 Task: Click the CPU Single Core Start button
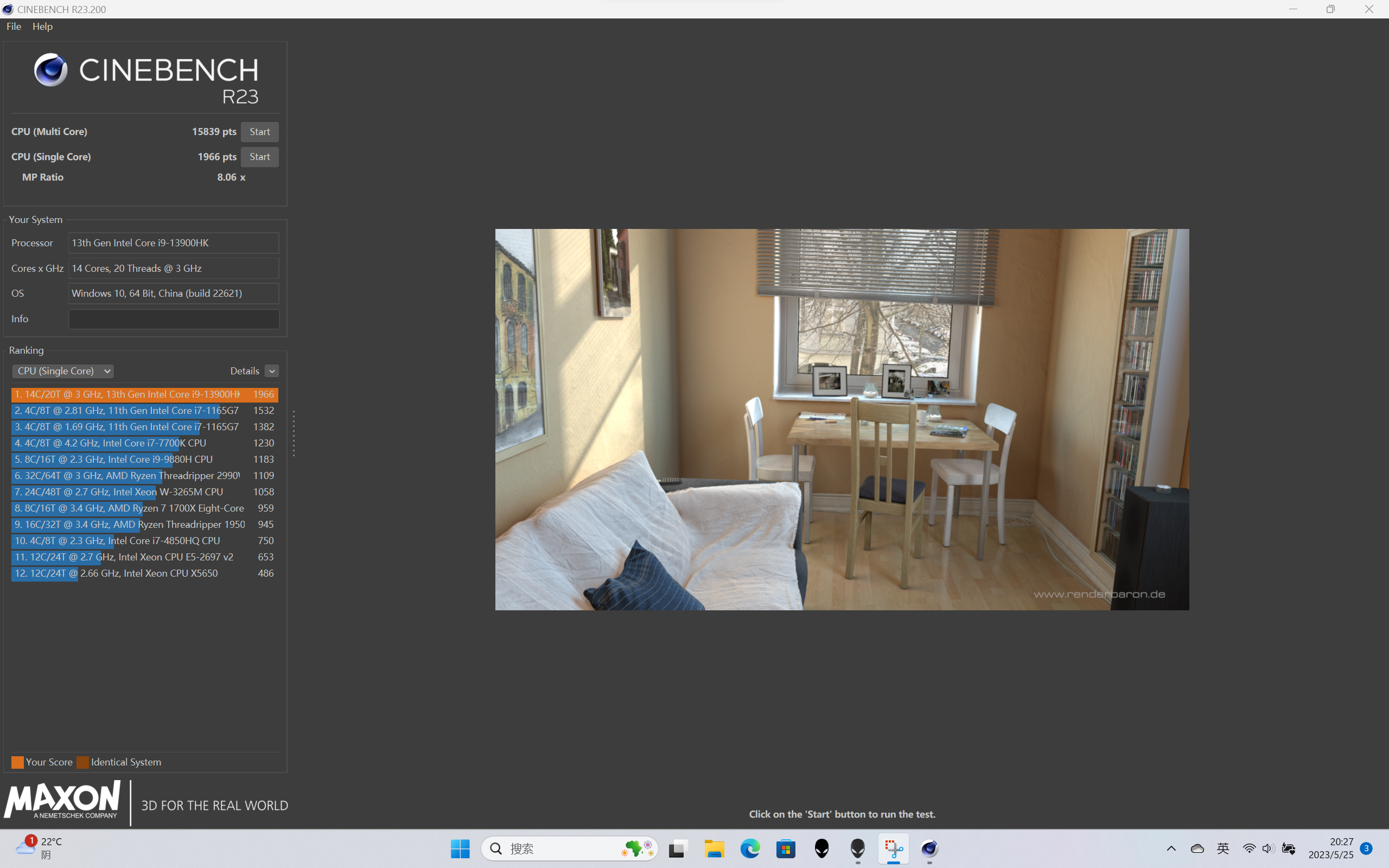pos(260,156)
